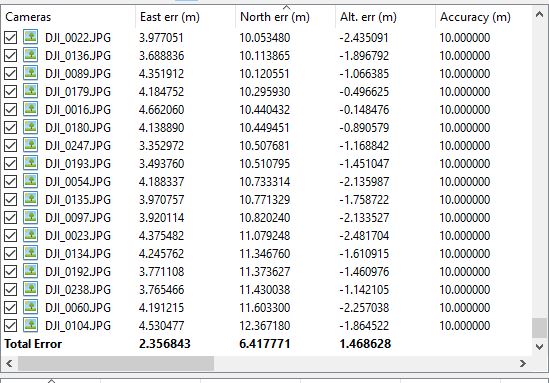Viewport: 549px width, 383px height.
Task: Sort by North err (m) column header
Action: click(285, 17)
